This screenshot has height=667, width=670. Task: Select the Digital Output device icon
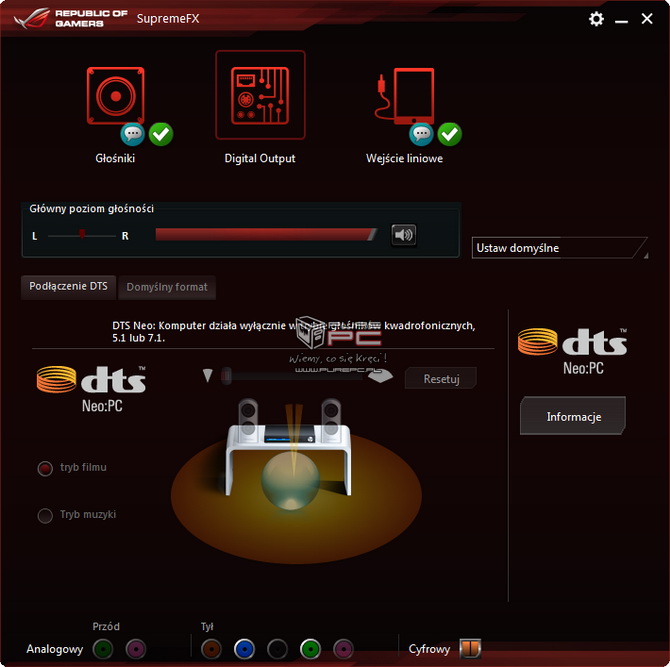pyautogui.click(x=260, y=95)
